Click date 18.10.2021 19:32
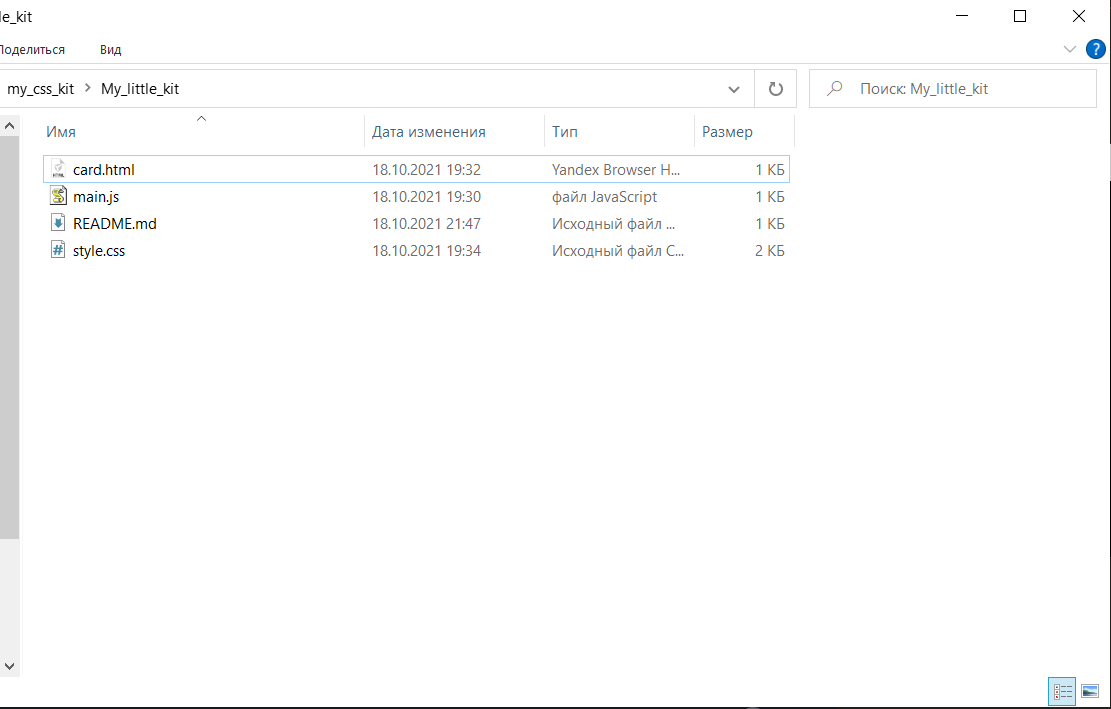 tap(427, 170)
